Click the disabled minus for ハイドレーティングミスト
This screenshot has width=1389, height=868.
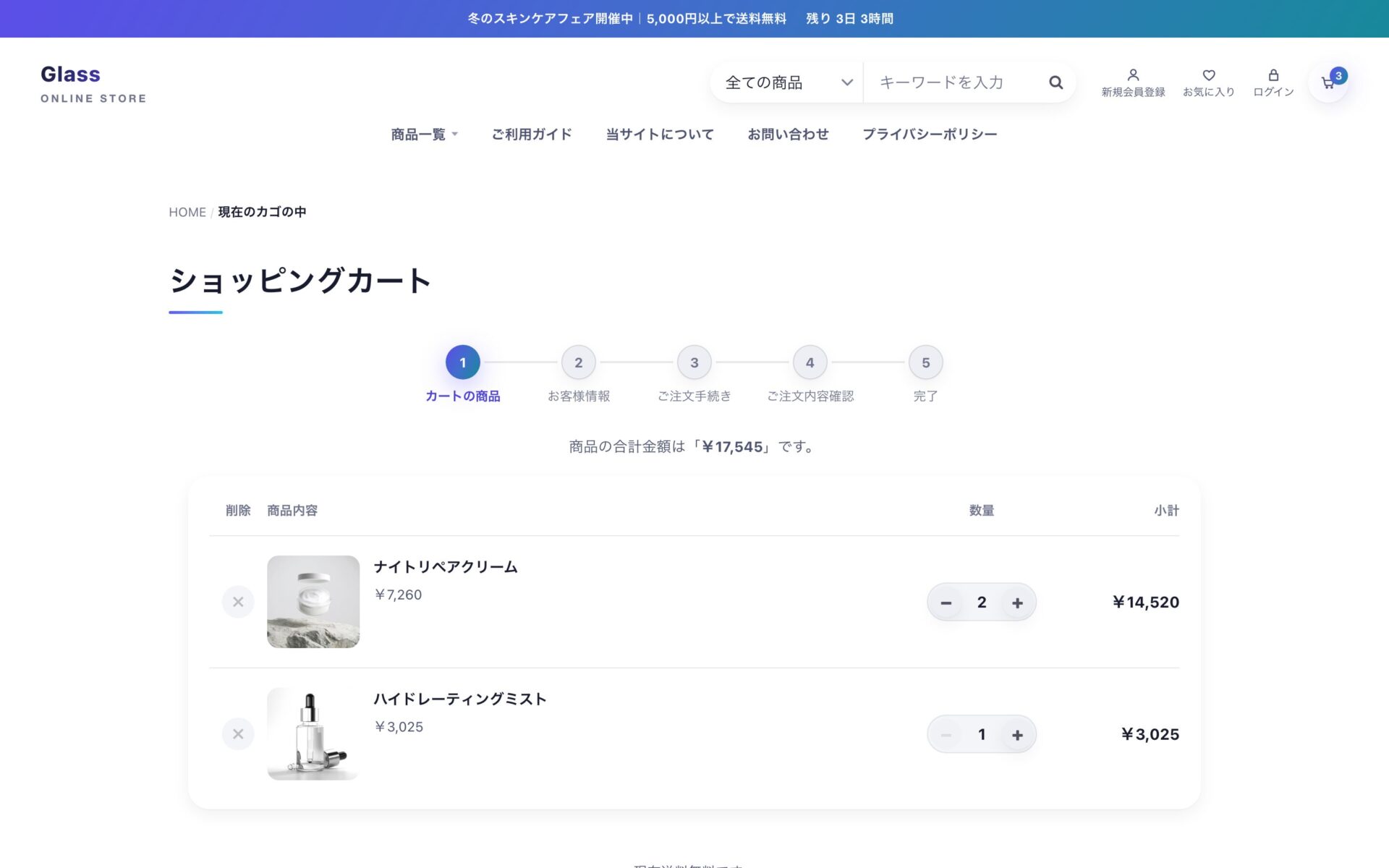[946, 735]
